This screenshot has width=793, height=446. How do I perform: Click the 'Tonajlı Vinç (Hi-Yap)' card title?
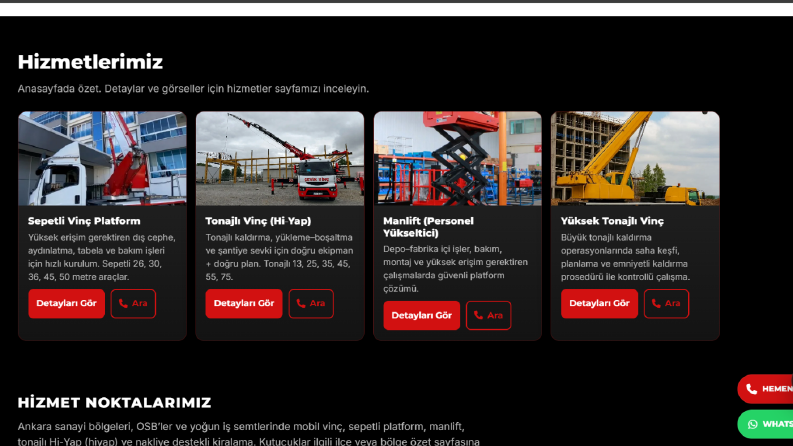pos(258,221)
